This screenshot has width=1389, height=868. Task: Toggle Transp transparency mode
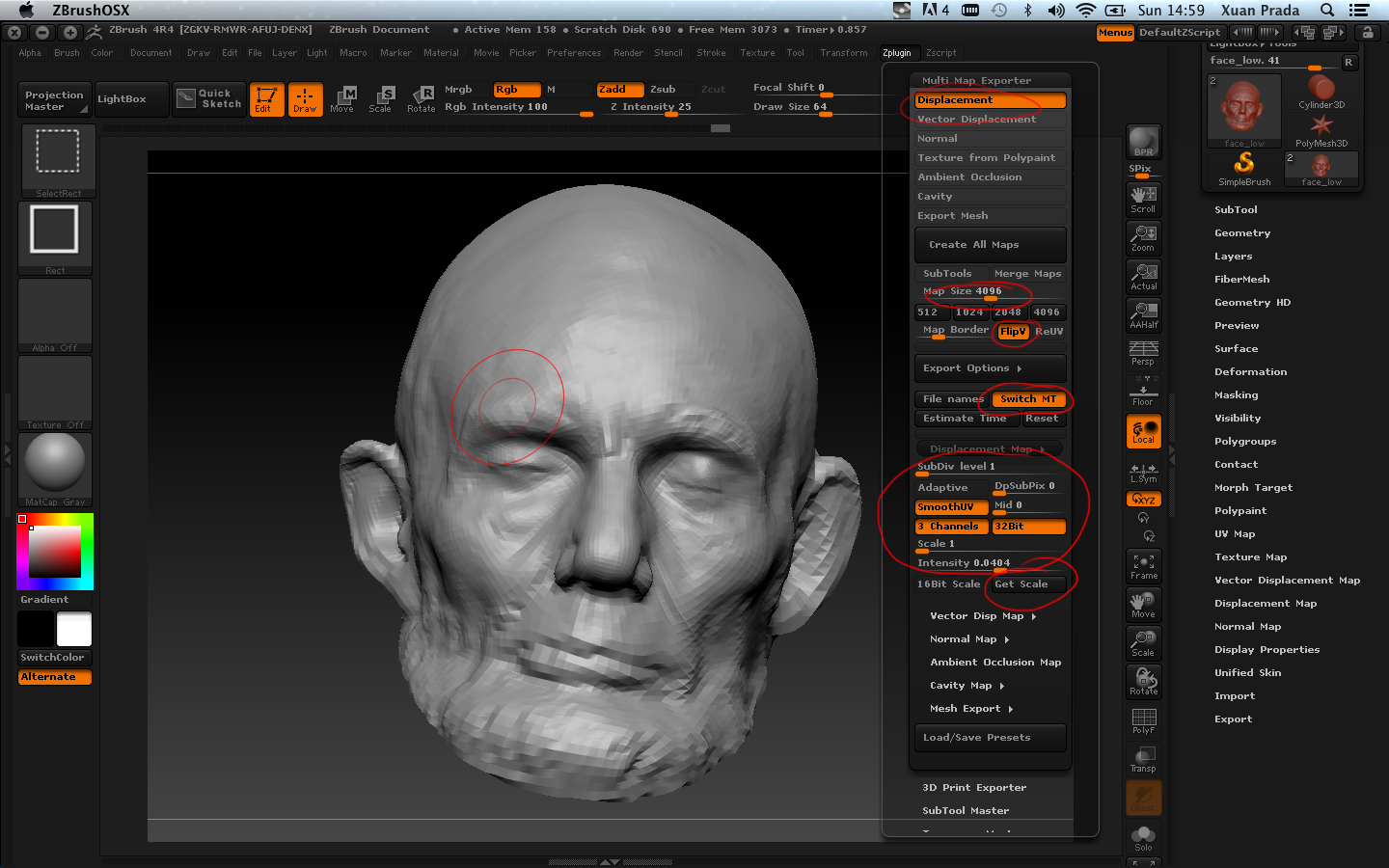pos(1144,760)
